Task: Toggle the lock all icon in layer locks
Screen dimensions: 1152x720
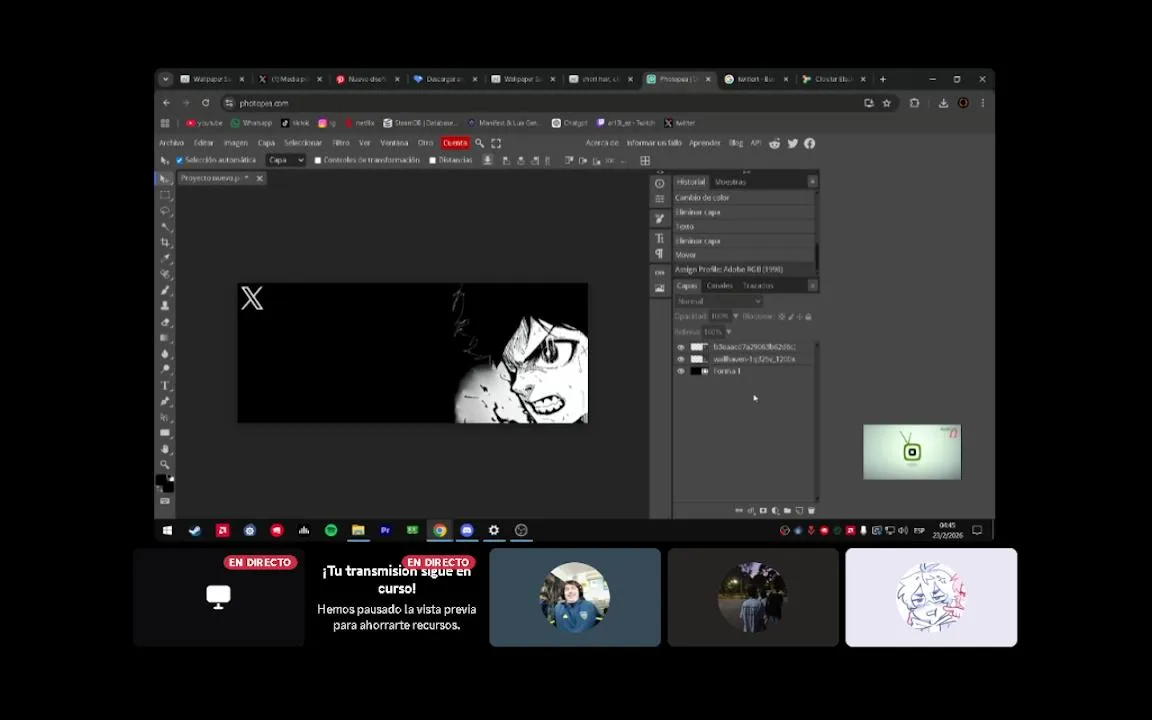Action: pyautogui.click(x=808, y=317)
